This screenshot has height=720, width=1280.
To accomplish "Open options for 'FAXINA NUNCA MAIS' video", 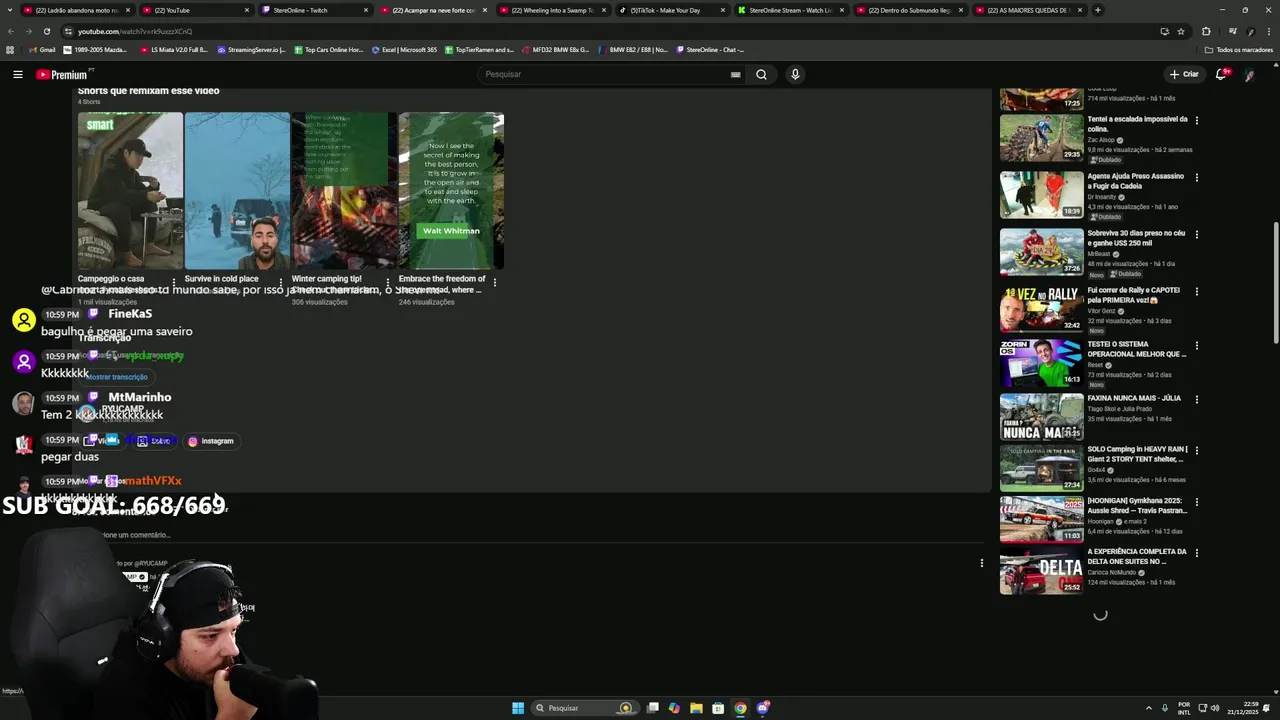I will 1196,399.
